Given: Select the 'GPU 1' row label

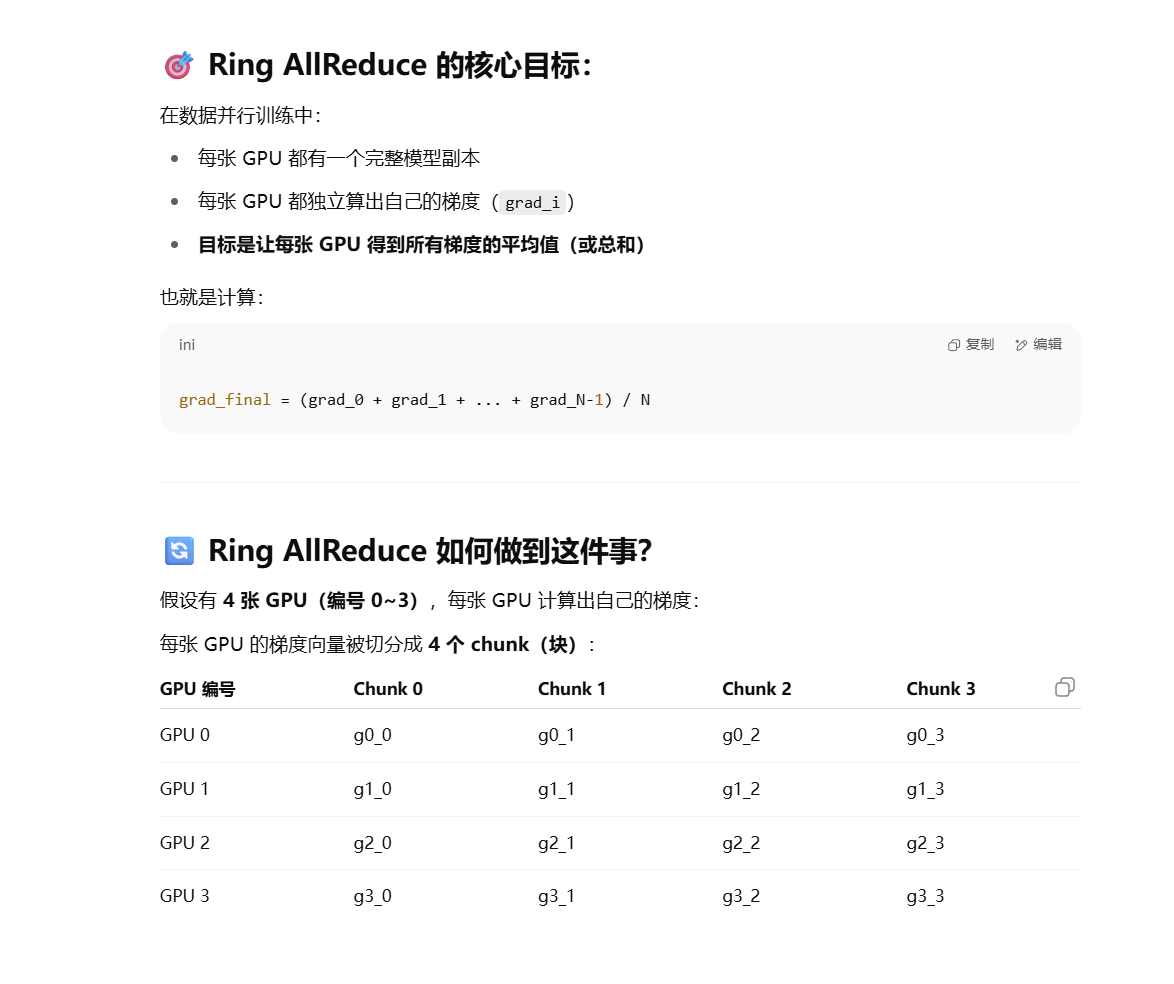Looking at the screenshot, I should tap(184, 789).
